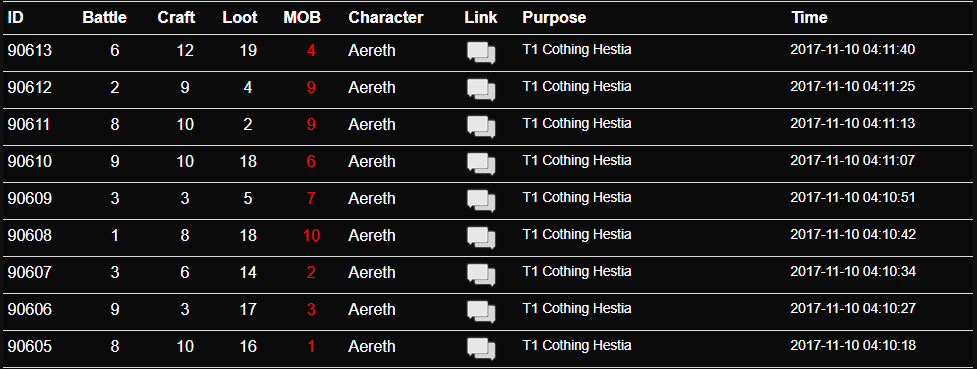Open chat link icon for row 90613

[481, 54]
